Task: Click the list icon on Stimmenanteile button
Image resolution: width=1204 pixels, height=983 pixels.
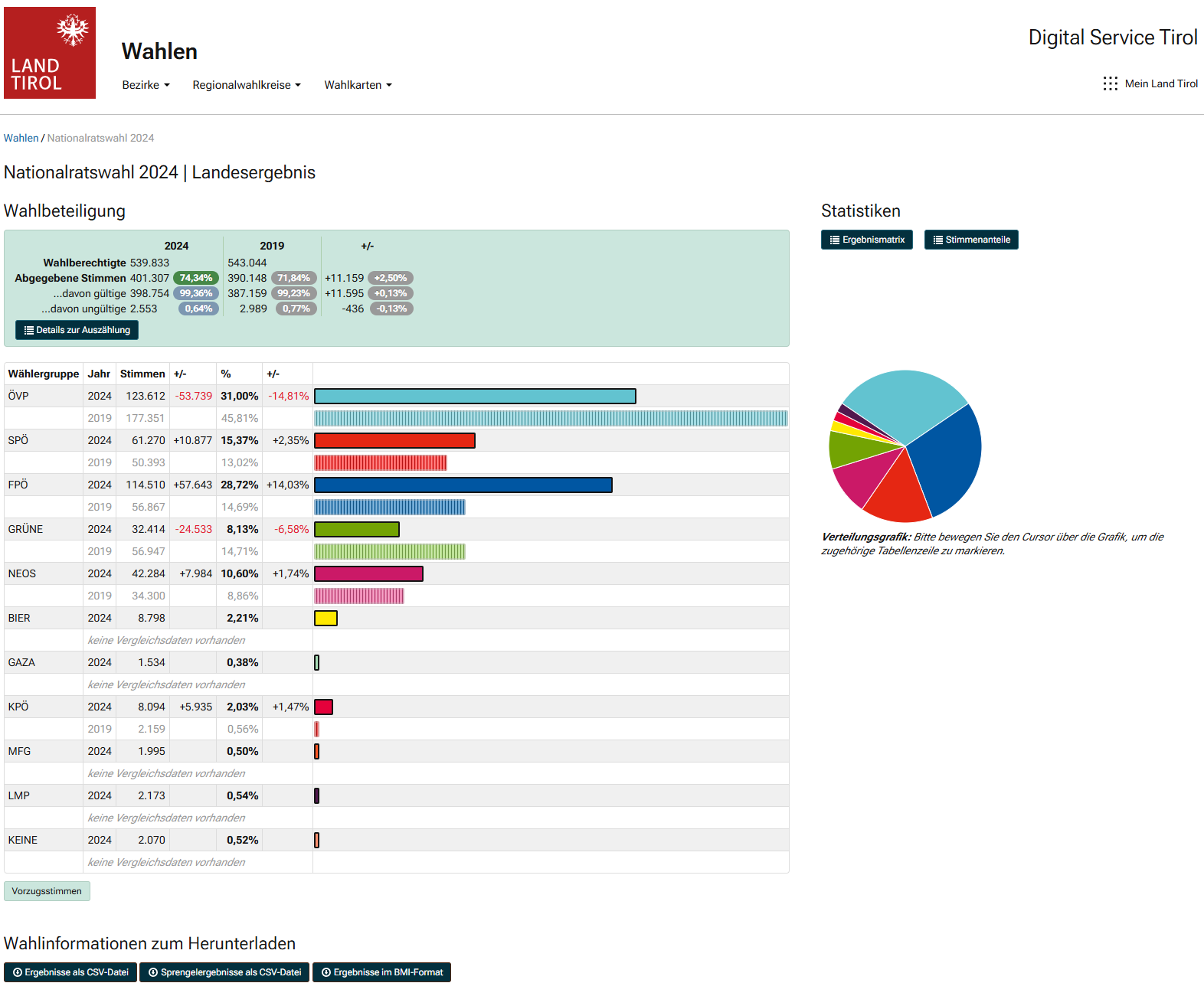Action: (937, 240)
